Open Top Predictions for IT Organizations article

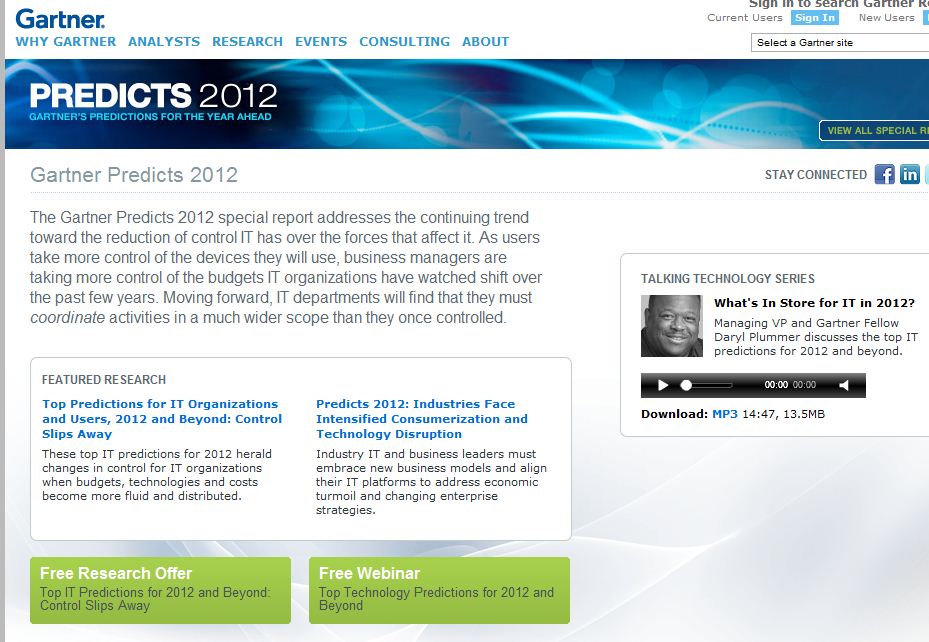162,419
